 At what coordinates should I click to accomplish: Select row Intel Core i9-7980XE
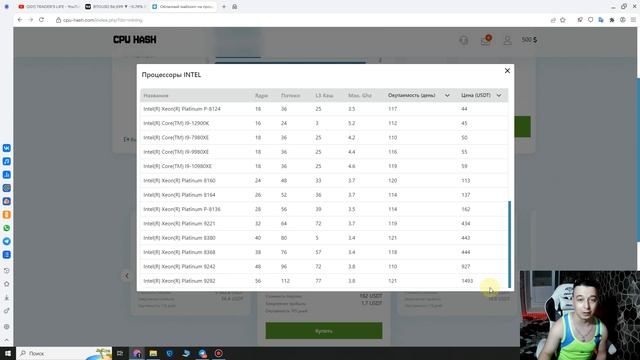[324, 138]
